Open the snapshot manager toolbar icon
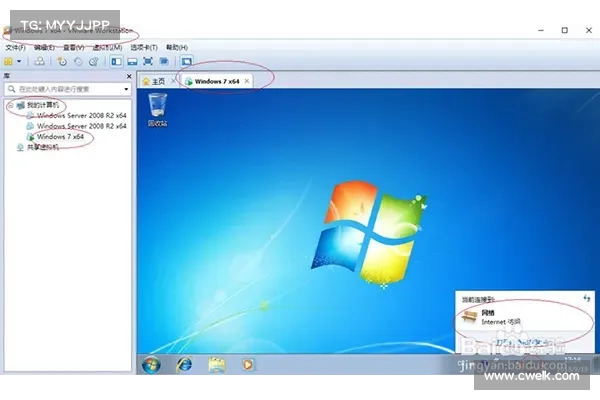 [93, 62]
